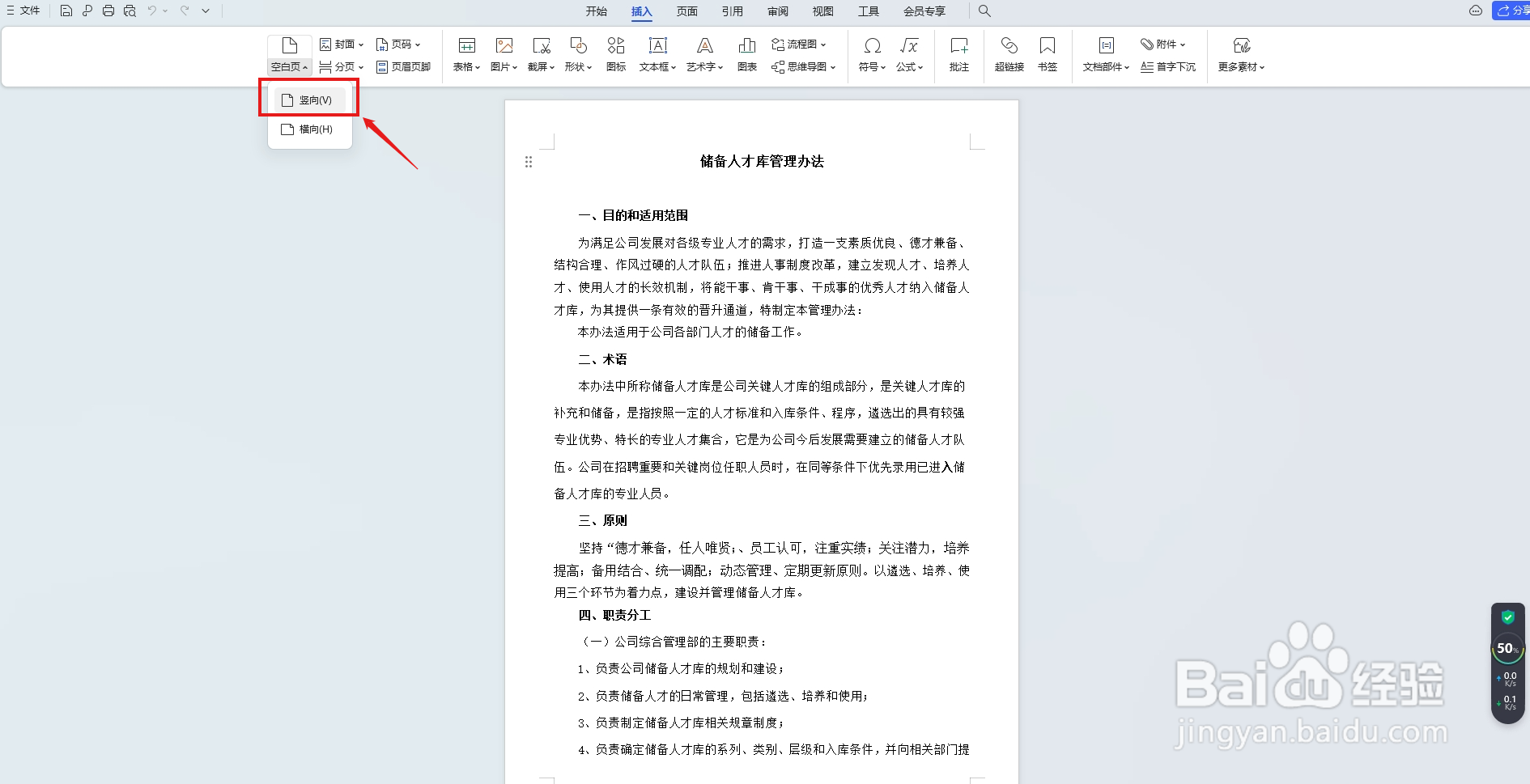Click the 超链接 hyperlink icon

(x=1009, y=45)
